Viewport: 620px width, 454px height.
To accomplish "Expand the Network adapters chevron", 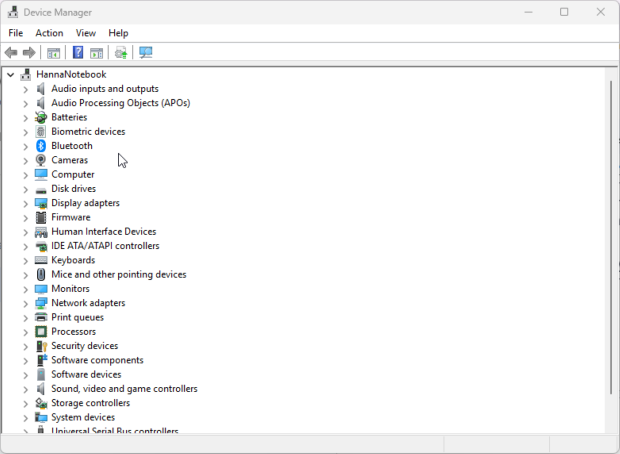I will [x=26, y=304].
